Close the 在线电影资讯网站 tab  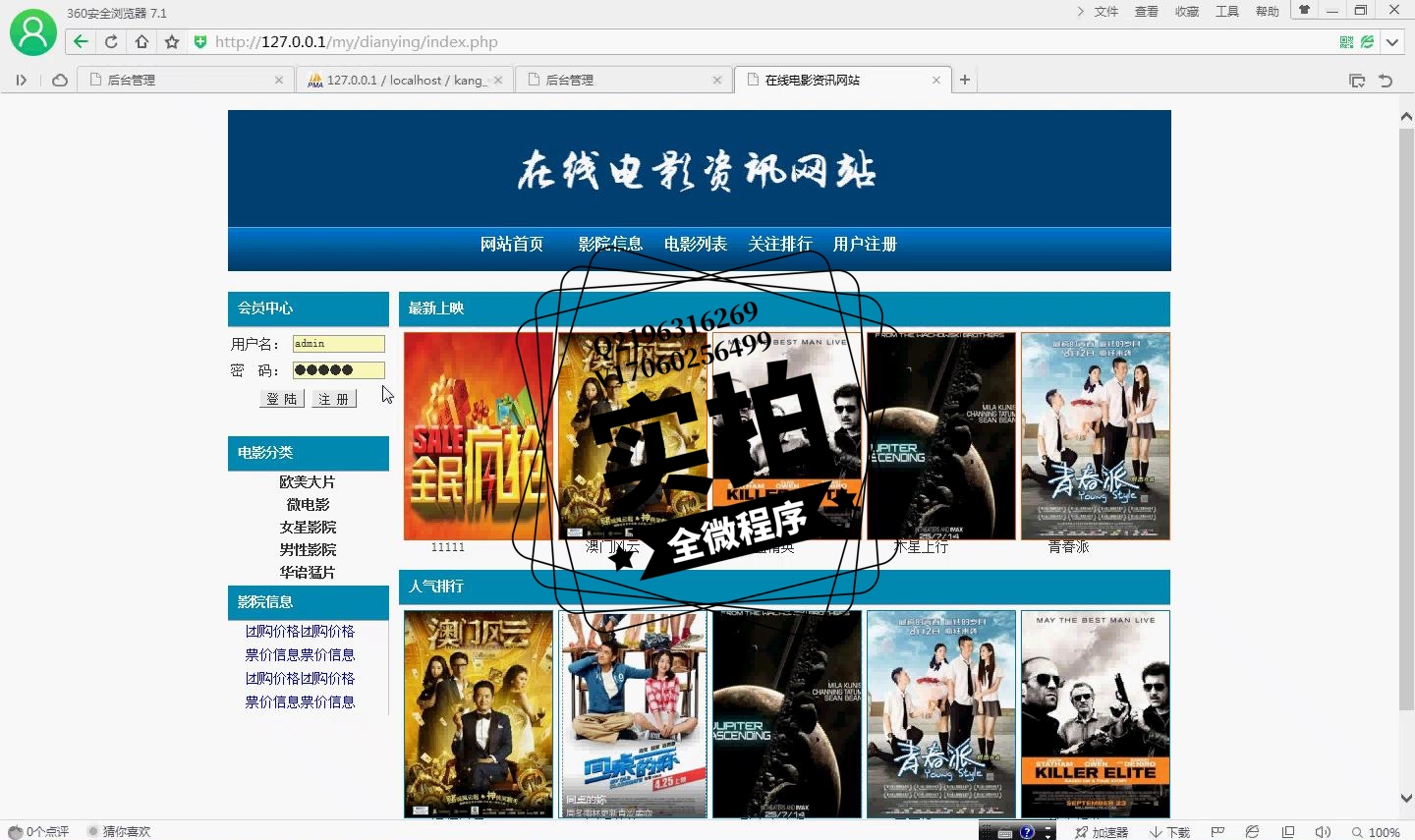tap(936, 81)
